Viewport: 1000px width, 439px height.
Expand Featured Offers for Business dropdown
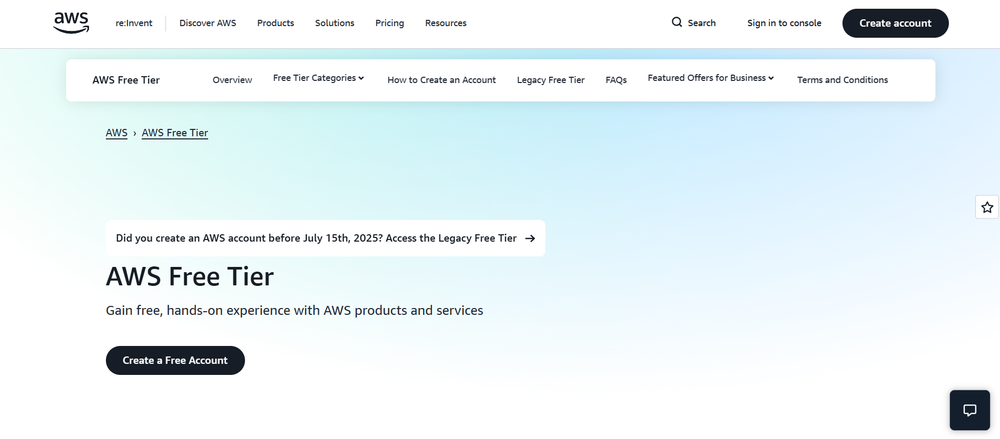click(710, 78)
